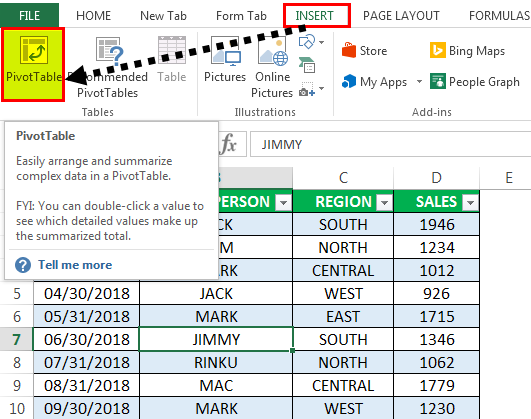Select the EAST region cell
Viewport: 531px width, 419px height.
[x=343, y=316]
